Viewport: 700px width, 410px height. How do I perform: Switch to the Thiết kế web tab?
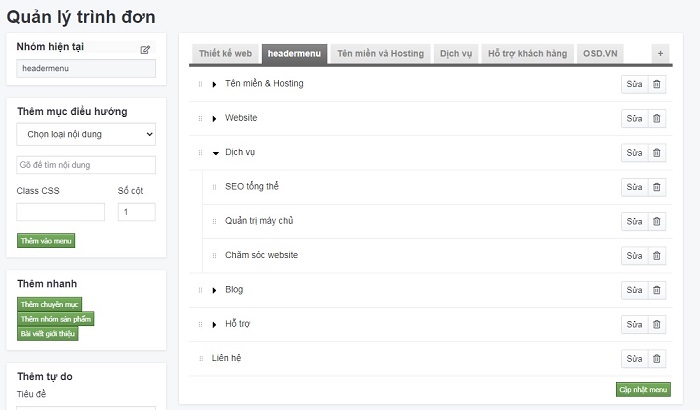(x=226, y=53)
